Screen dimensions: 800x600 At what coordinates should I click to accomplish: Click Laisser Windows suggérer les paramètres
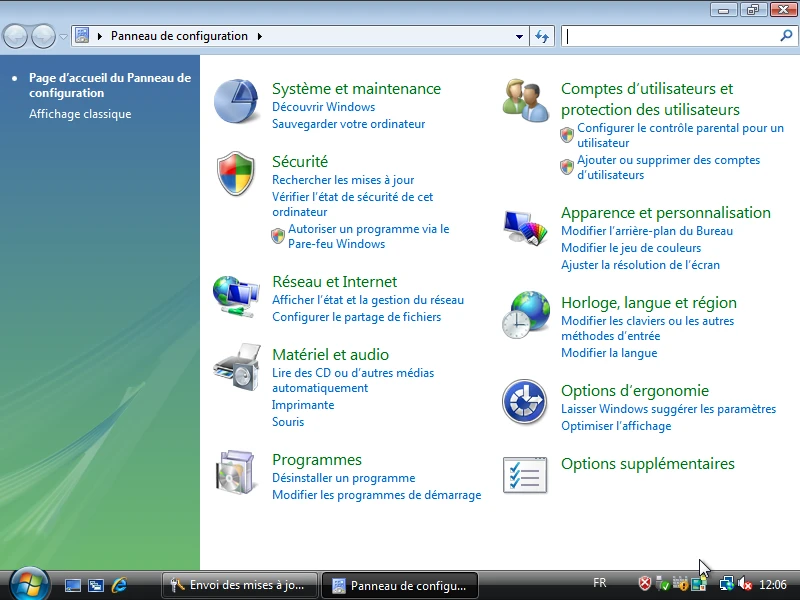pos(668,409)
